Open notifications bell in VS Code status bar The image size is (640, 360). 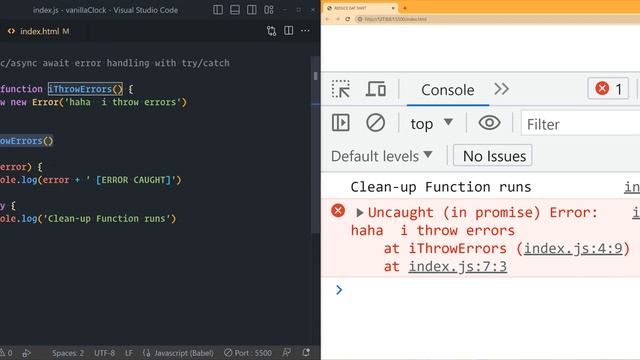pos(306,353)
